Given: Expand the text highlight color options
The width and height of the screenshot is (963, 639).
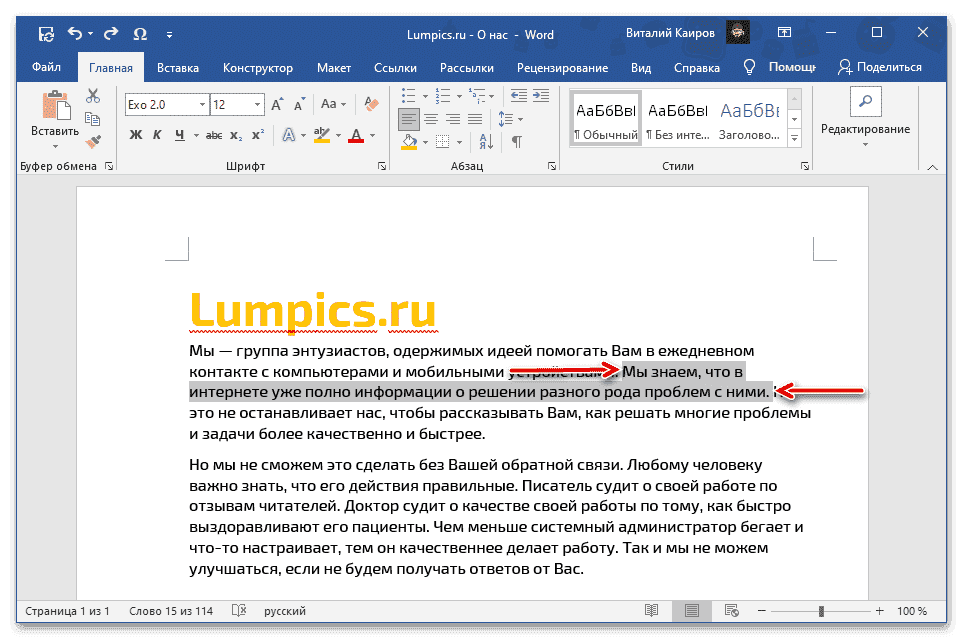Looking at the screenshot, I should pyautogui.click(x=338, y=134).
